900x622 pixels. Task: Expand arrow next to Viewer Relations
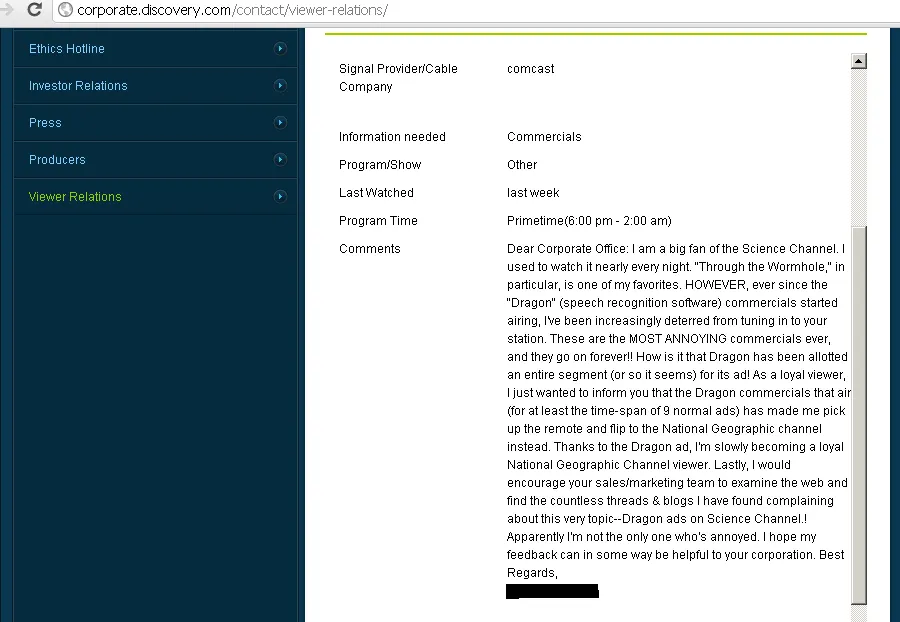[x=280, y=196]
